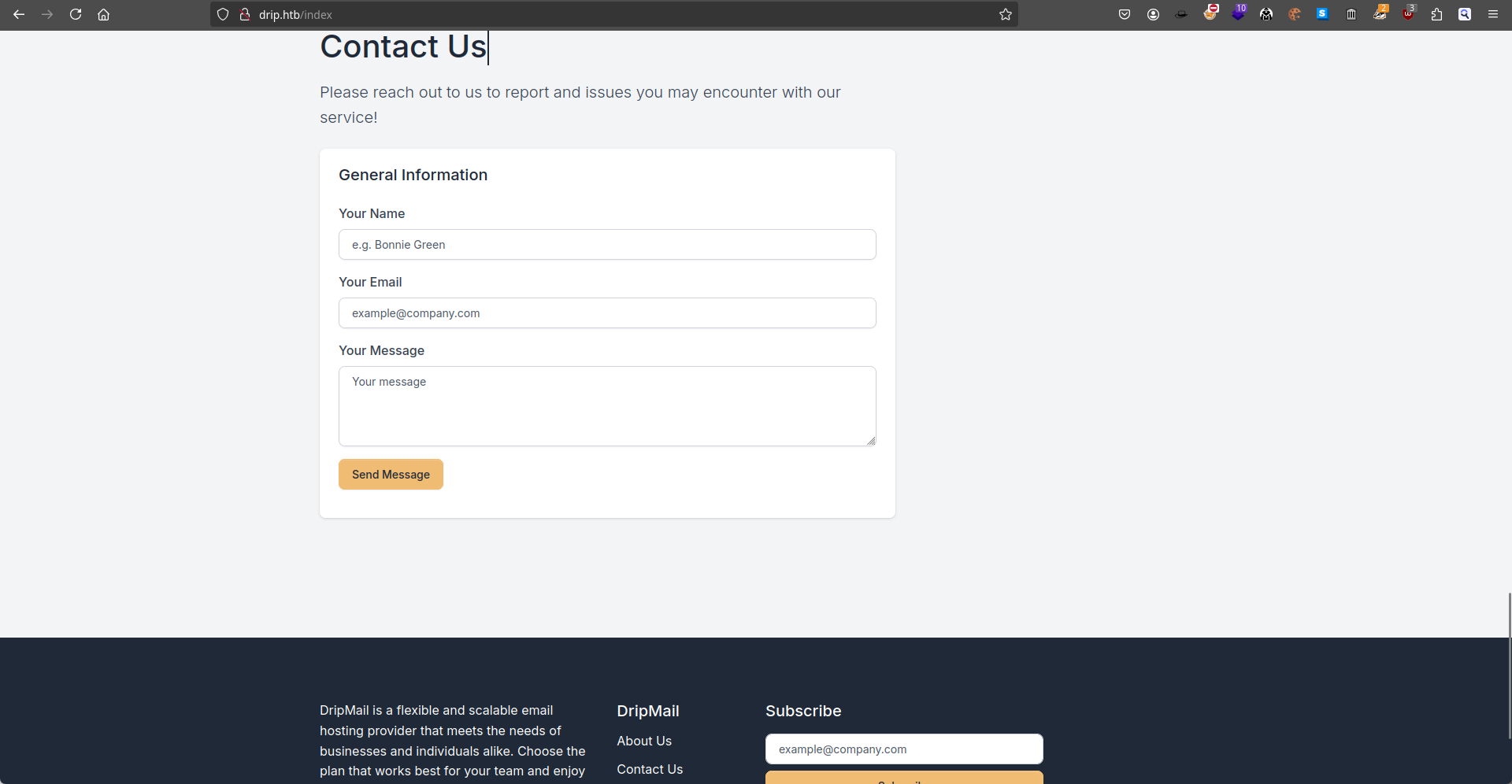Focus the Your Email input field
The height and width of the screenshot is (784, 1512).
pos(607,313)
